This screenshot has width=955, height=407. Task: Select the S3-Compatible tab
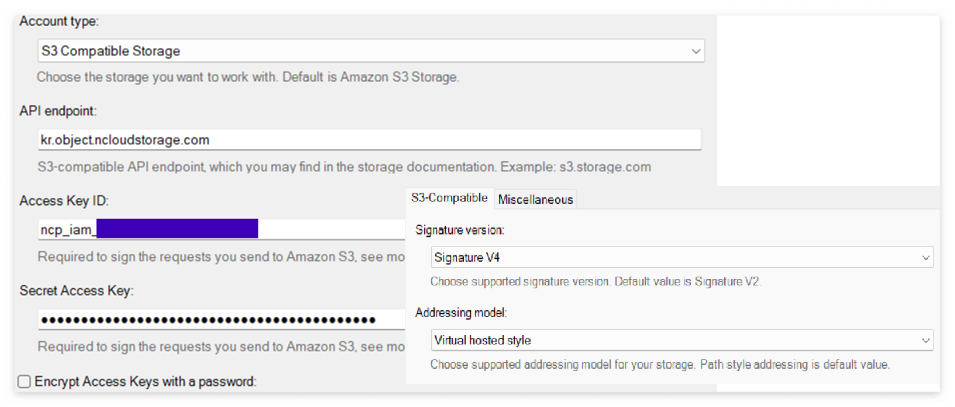(x=449, y=199)
